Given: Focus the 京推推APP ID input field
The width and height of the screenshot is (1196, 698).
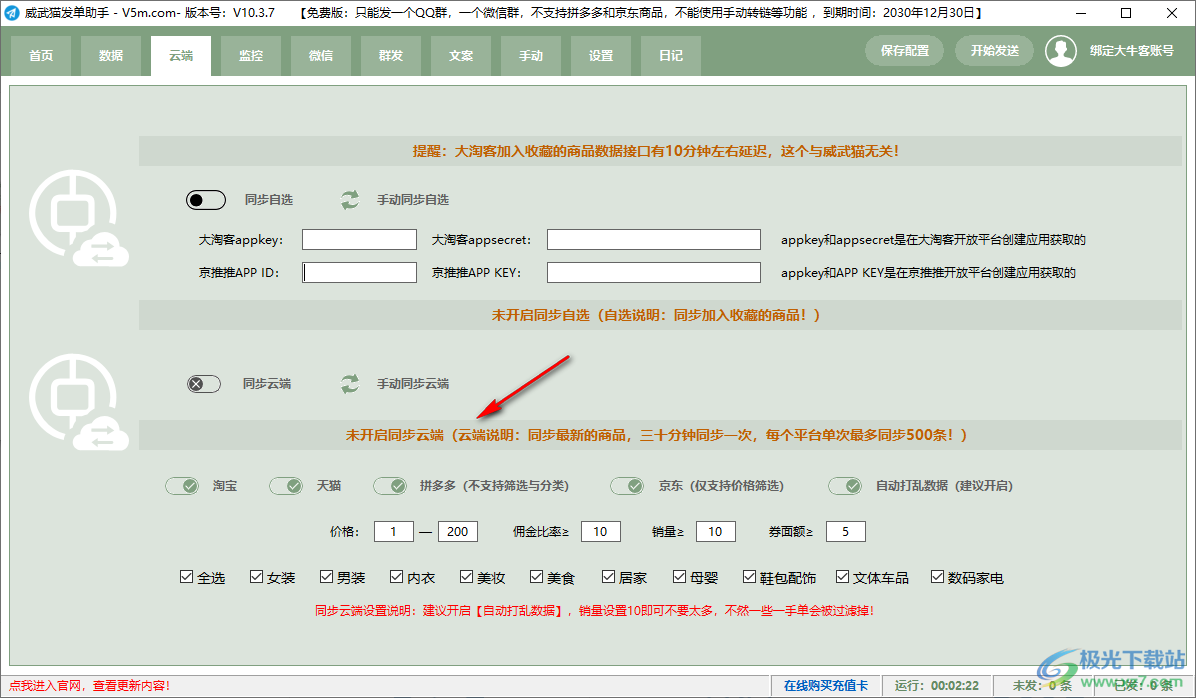Looking at the screenshot, I should point(359,272).
